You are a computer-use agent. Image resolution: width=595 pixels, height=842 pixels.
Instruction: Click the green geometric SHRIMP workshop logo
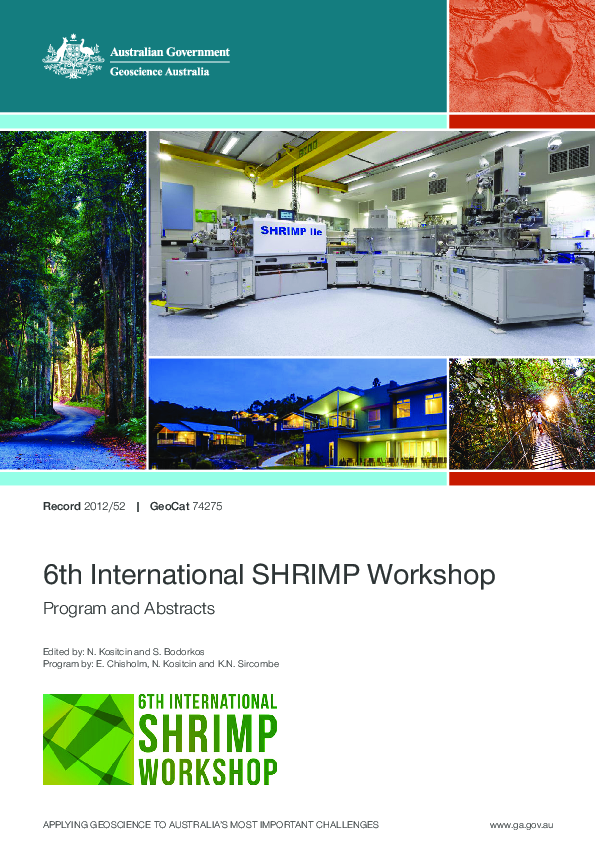click(x=88, y=739)
